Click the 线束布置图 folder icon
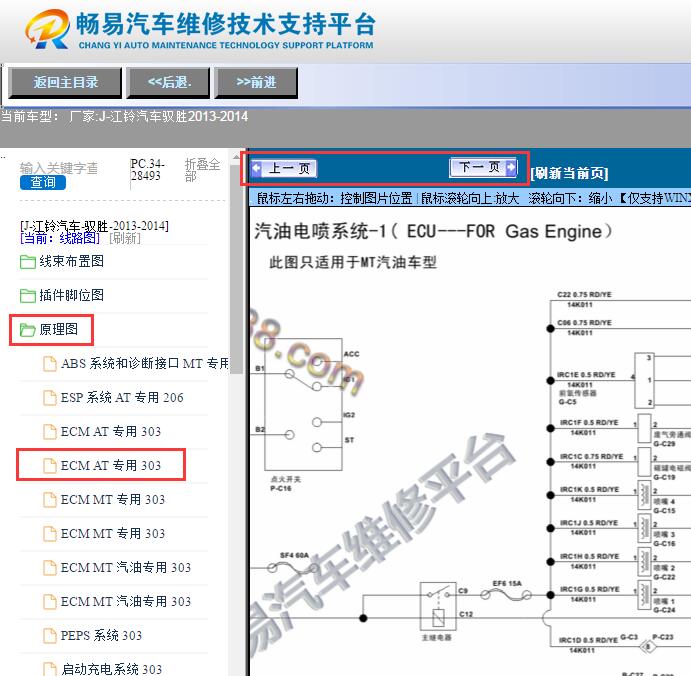This screenshot has height=676, width=691. pos(28,262)
